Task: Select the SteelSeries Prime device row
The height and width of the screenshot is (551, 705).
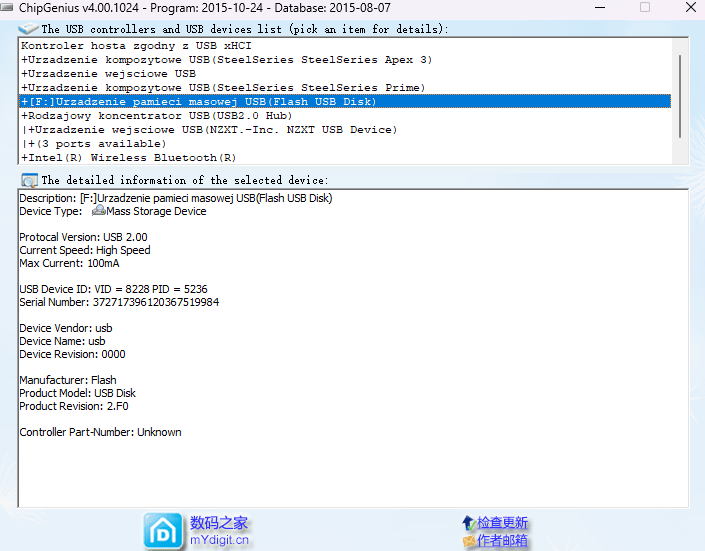Action: pyautogui.click(x=345, y=87)
